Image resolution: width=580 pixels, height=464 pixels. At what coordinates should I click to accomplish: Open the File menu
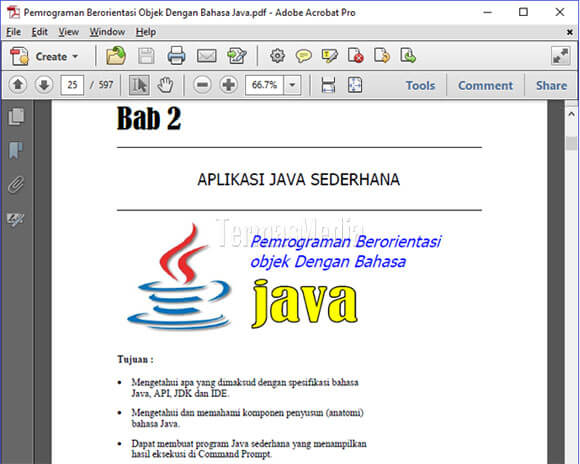(13, 32)
